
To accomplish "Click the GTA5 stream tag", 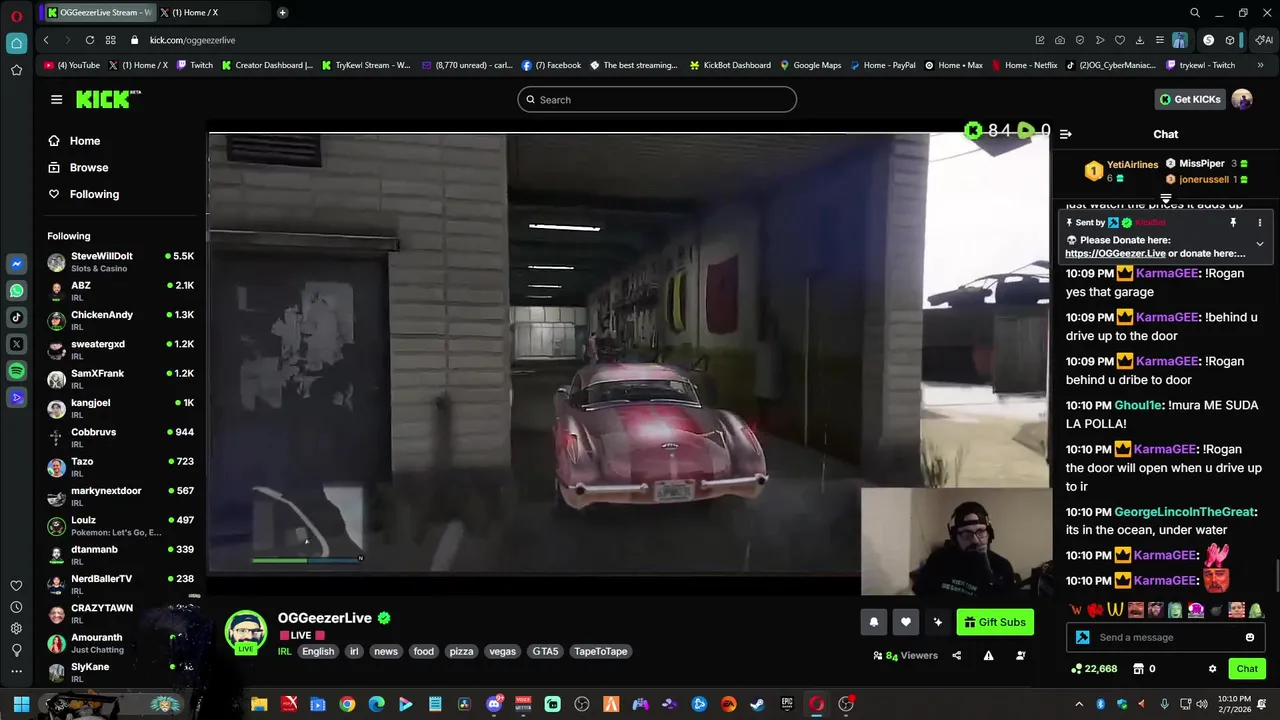I will tap(545, 651).
